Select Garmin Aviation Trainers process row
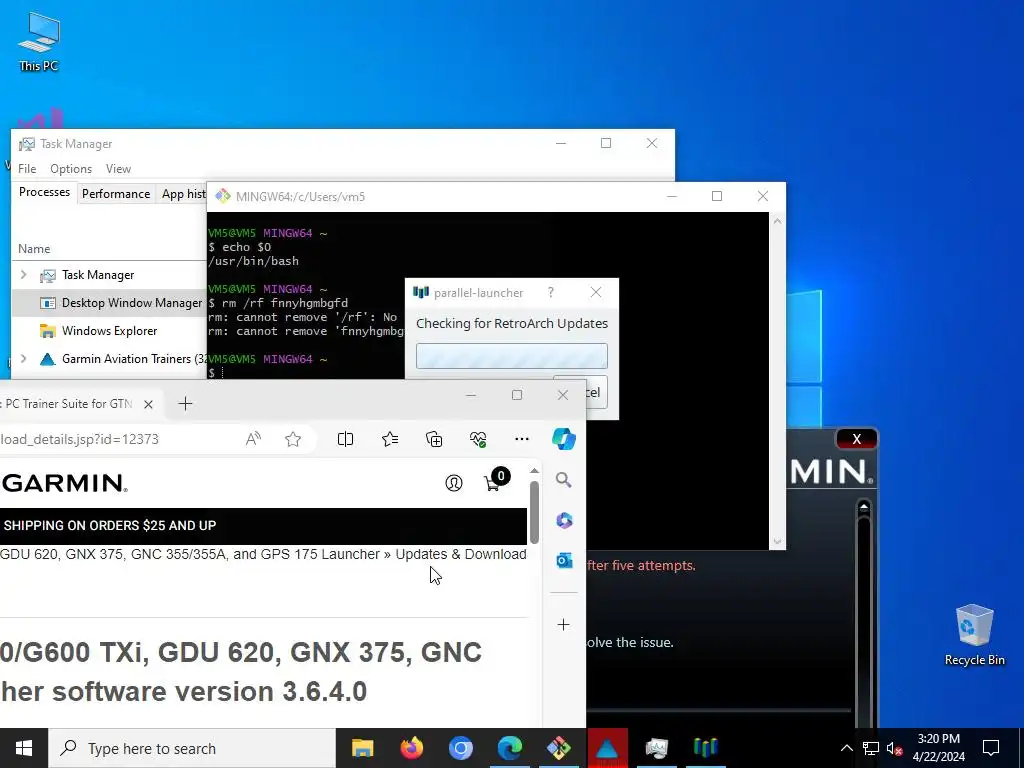 (109, 359)
